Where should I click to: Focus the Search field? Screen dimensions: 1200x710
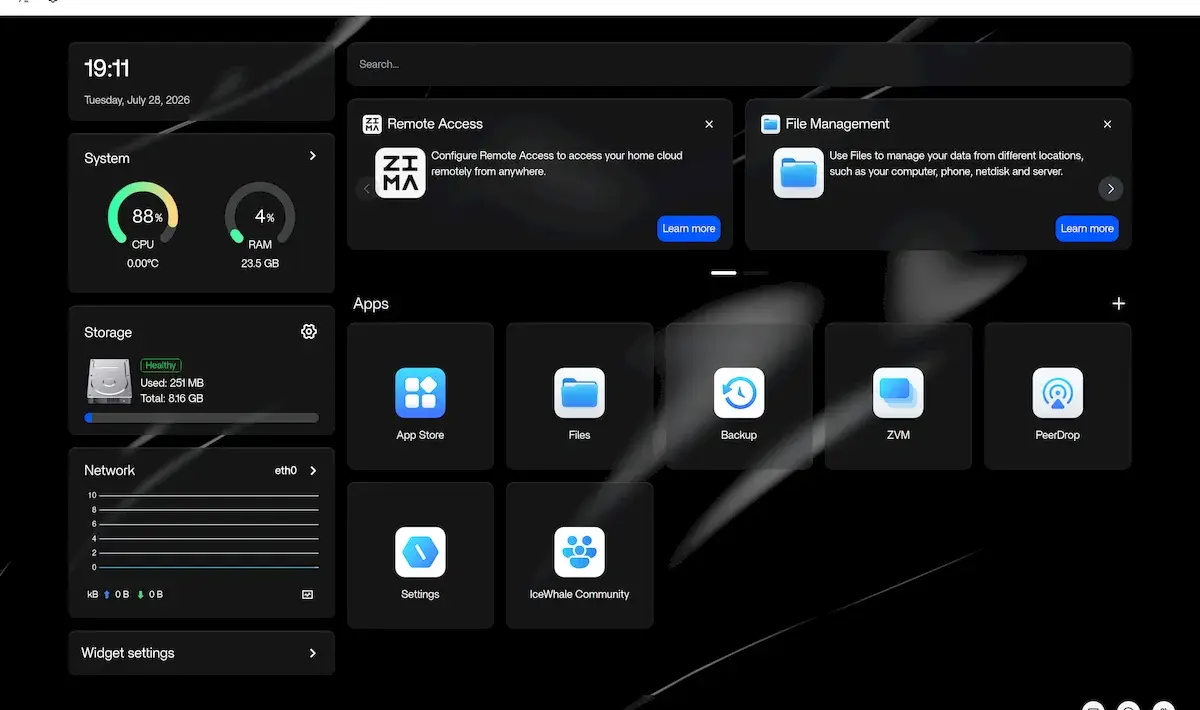739,64
